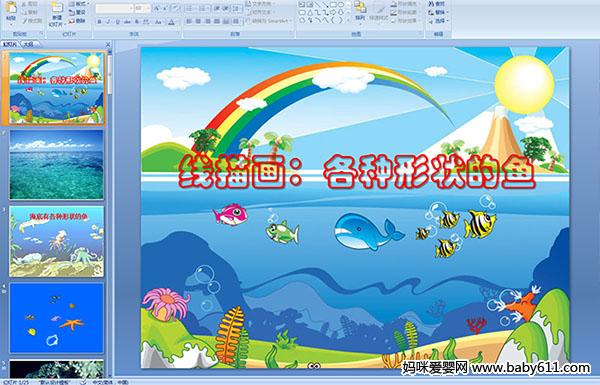Select the oval shape in shapes gallery
600x385 pixels.
click(x=341, y=5)
